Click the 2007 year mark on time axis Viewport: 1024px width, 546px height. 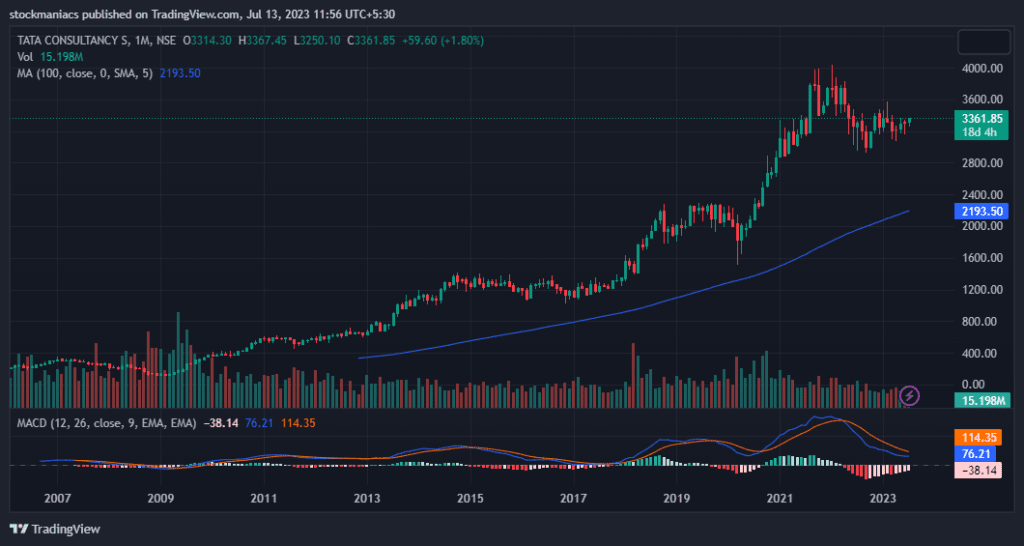point(57,498)
